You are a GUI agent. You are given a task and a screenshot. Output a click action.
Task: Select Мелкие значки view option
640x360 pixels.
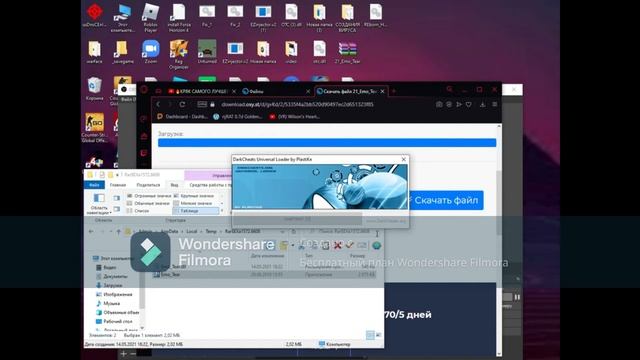point(193,203)
